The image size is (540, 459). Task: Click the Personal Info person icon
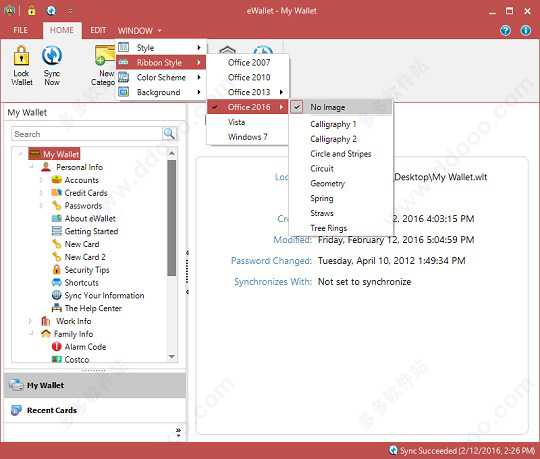click(x=46, y=167)
